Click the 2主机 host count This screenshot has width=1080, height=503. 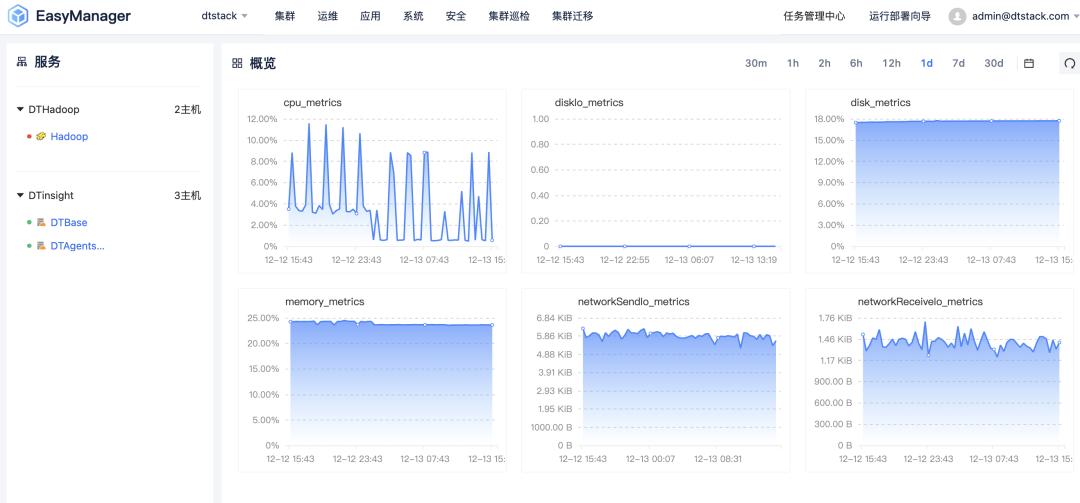(x=188, y=110)
